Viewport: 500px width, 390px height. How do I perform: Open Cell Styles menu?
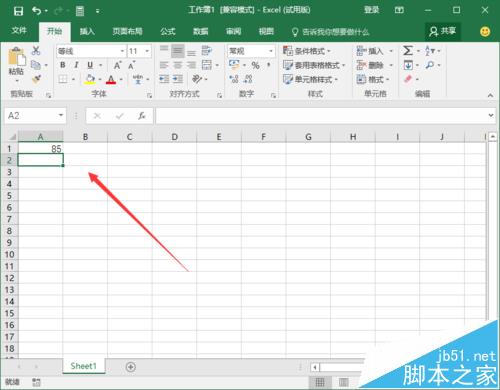pyautogui.click(x=310, y=79)
